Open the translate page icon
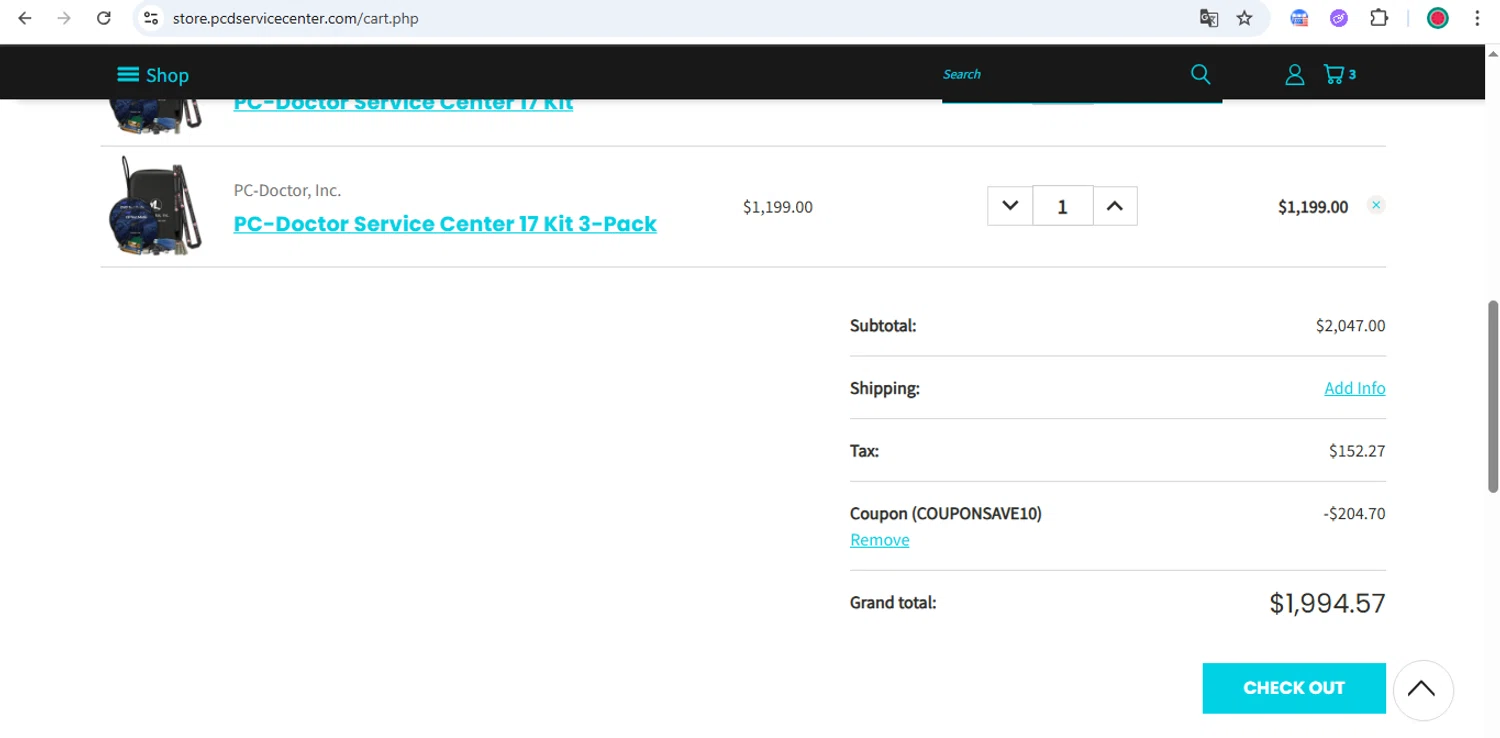Viewport: 1500px width, 738px height. (x=1209, y=18)
